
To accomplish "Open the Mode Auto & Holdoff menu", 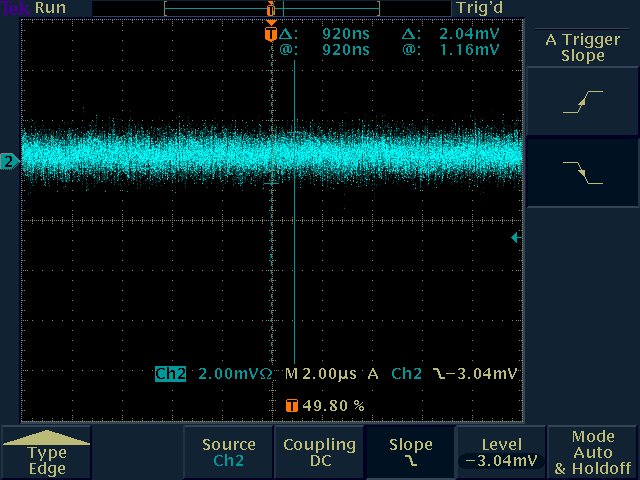I will pos(593,452).
